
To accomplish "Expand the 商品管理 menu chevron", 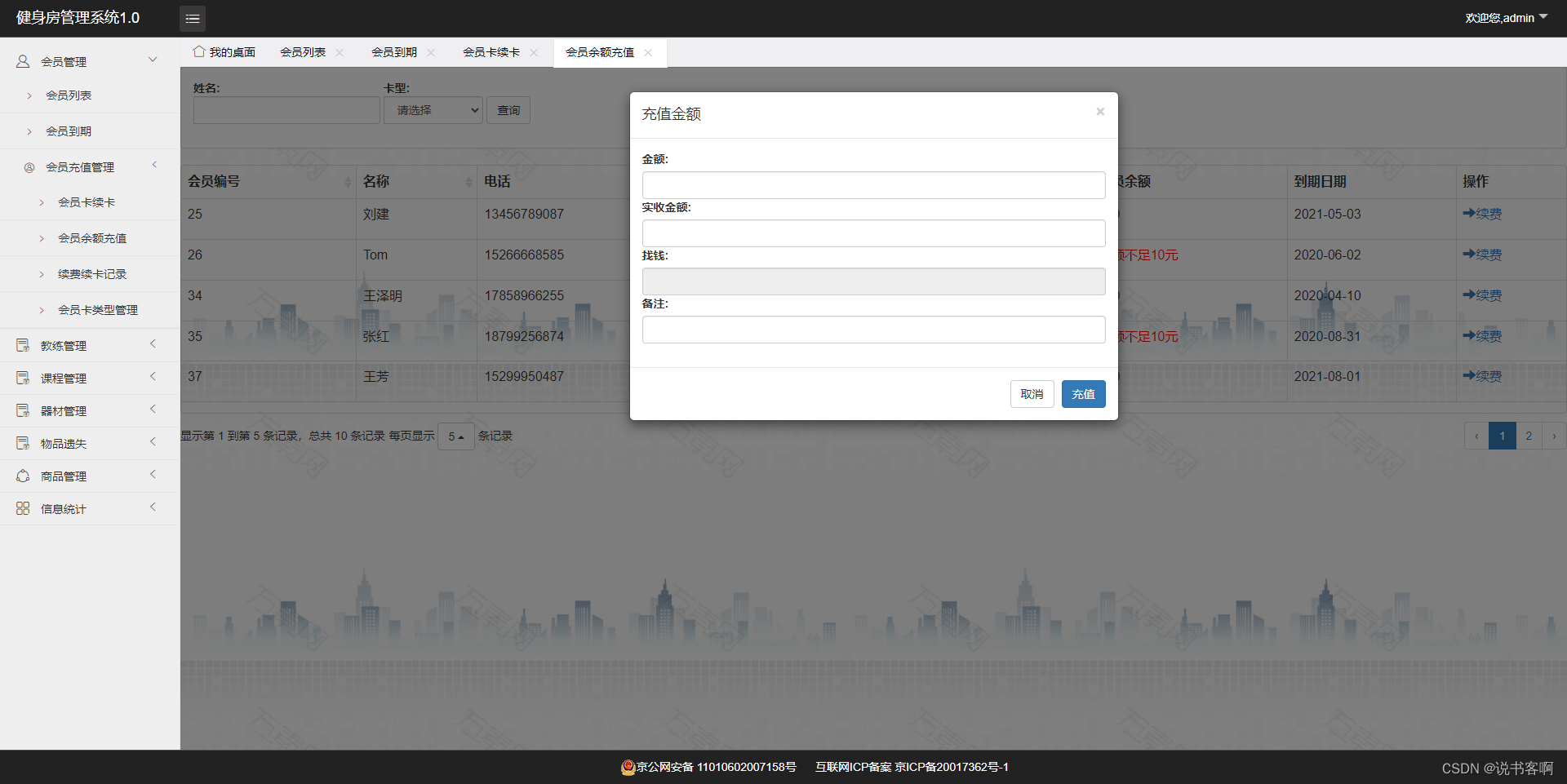I will [x=153, y=475].
